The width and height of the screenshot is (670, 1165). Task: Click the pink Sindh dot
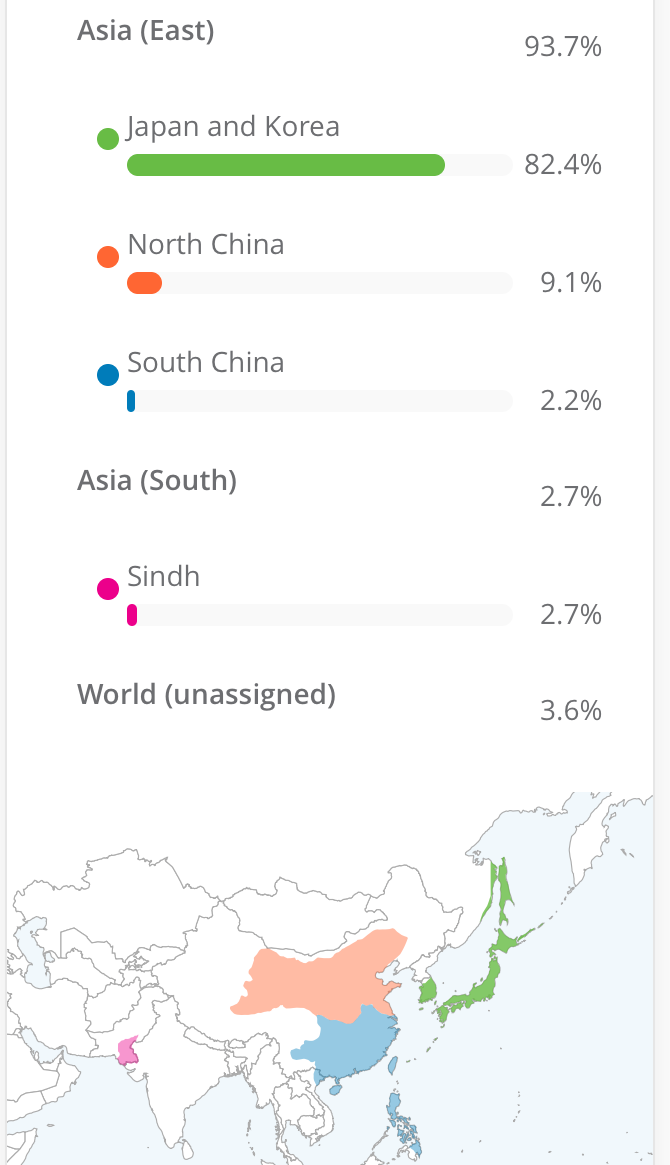[108, 589]
